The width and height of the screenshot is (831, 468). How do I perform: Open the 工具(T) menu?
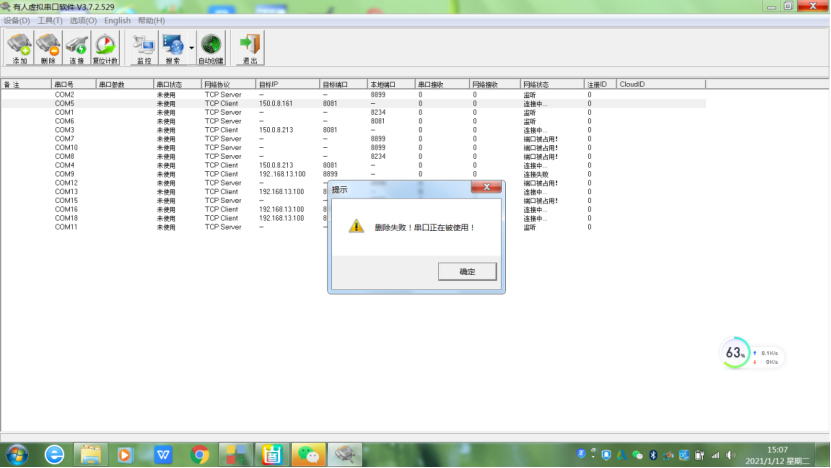50,20
